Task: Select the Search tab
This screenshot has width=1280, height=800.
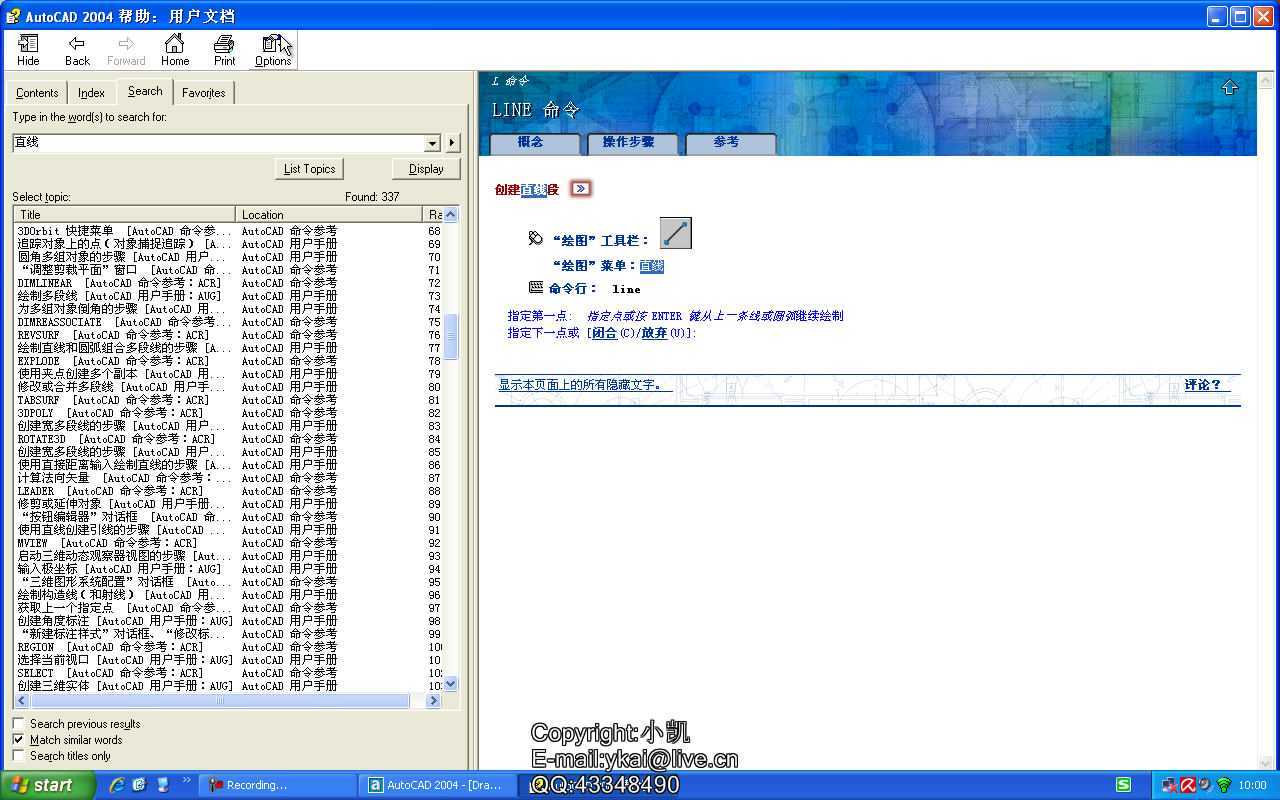Action: 145,91
